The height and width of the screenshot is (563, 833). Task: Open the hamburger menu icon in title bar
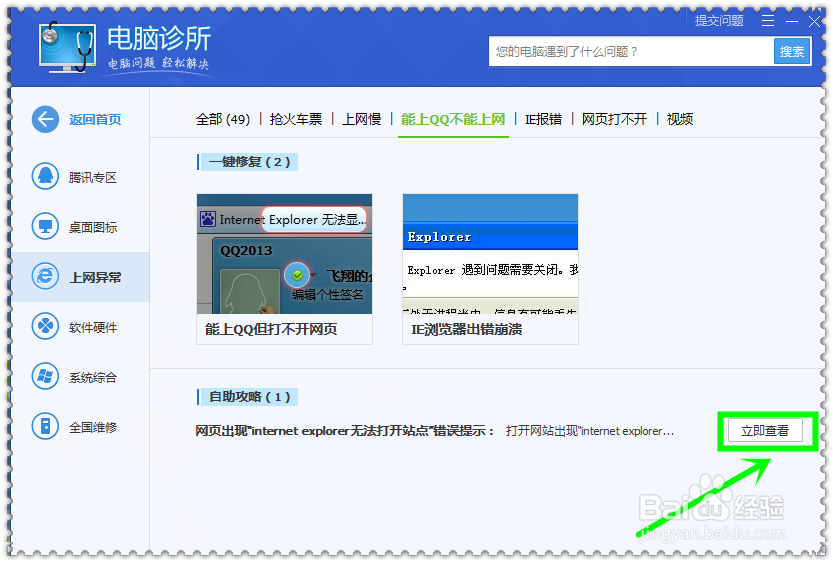[x=768, y=21]
